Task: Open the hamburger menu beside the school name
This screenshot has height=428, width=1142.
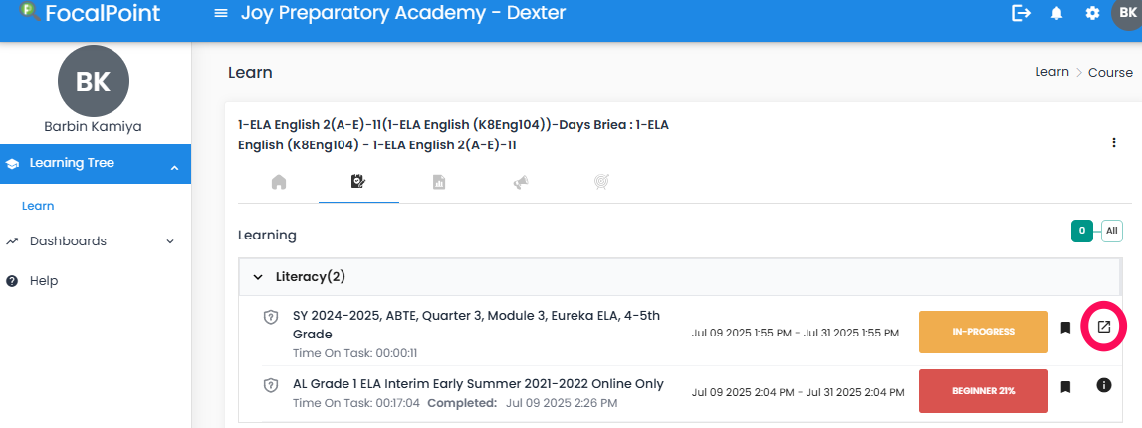Action: [221, 13]
